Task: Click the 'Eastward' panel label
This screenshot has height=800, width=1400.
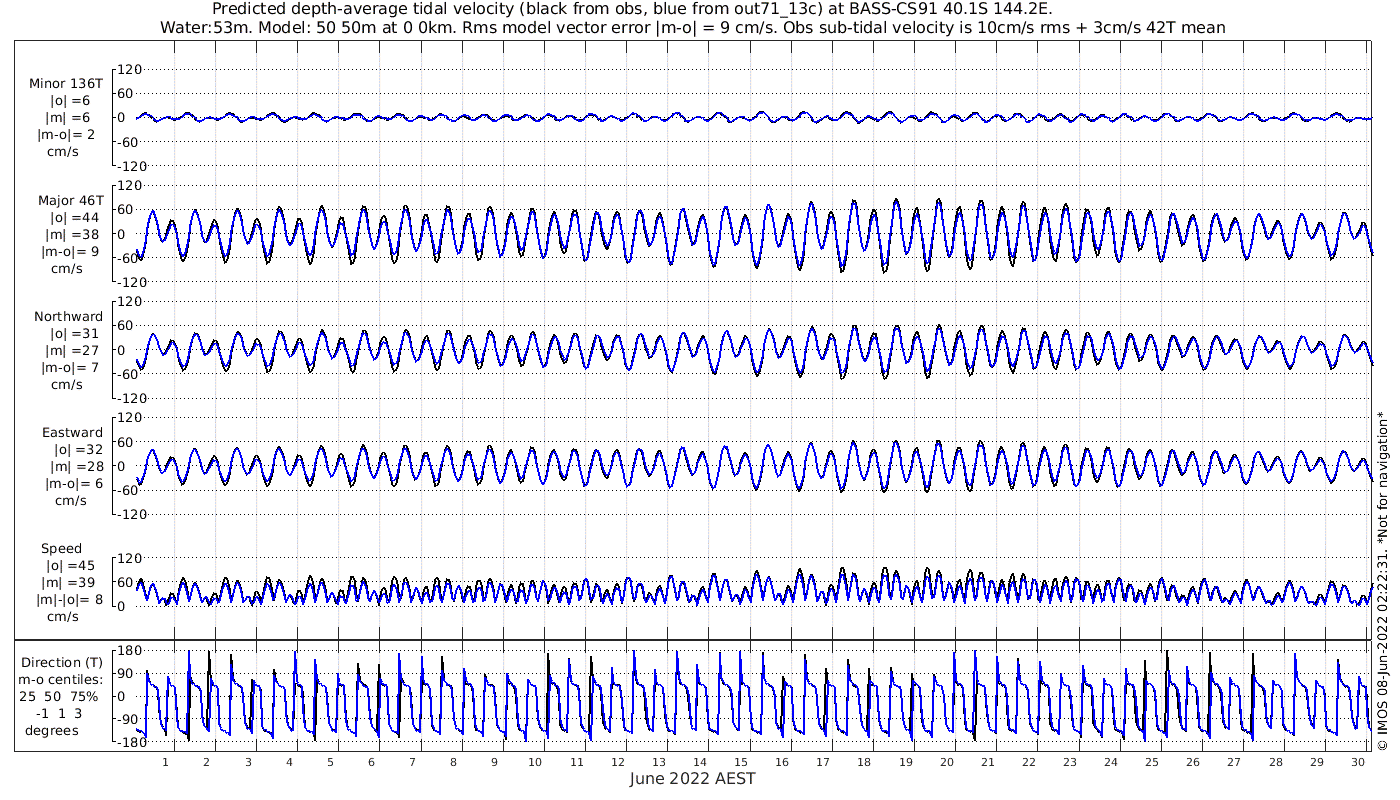Action: click(72, 433)
